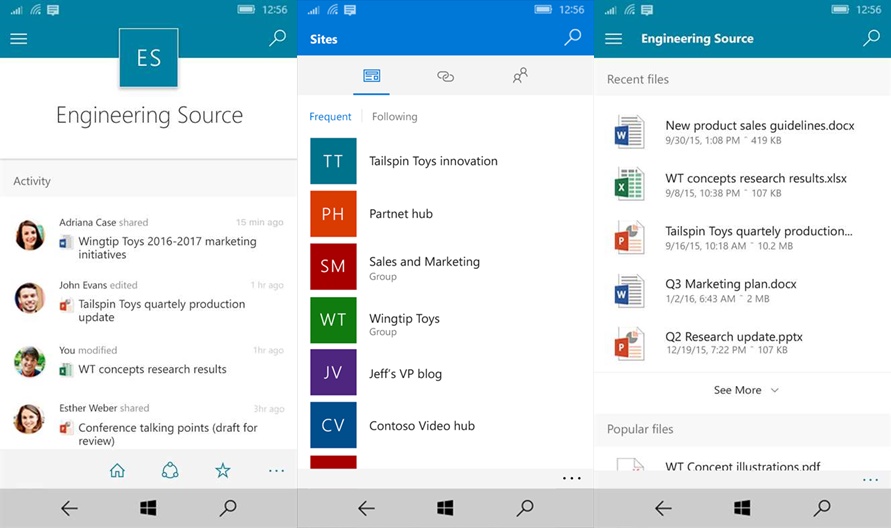Open Q3 Marketing plan.docx file name

[731, 284]
